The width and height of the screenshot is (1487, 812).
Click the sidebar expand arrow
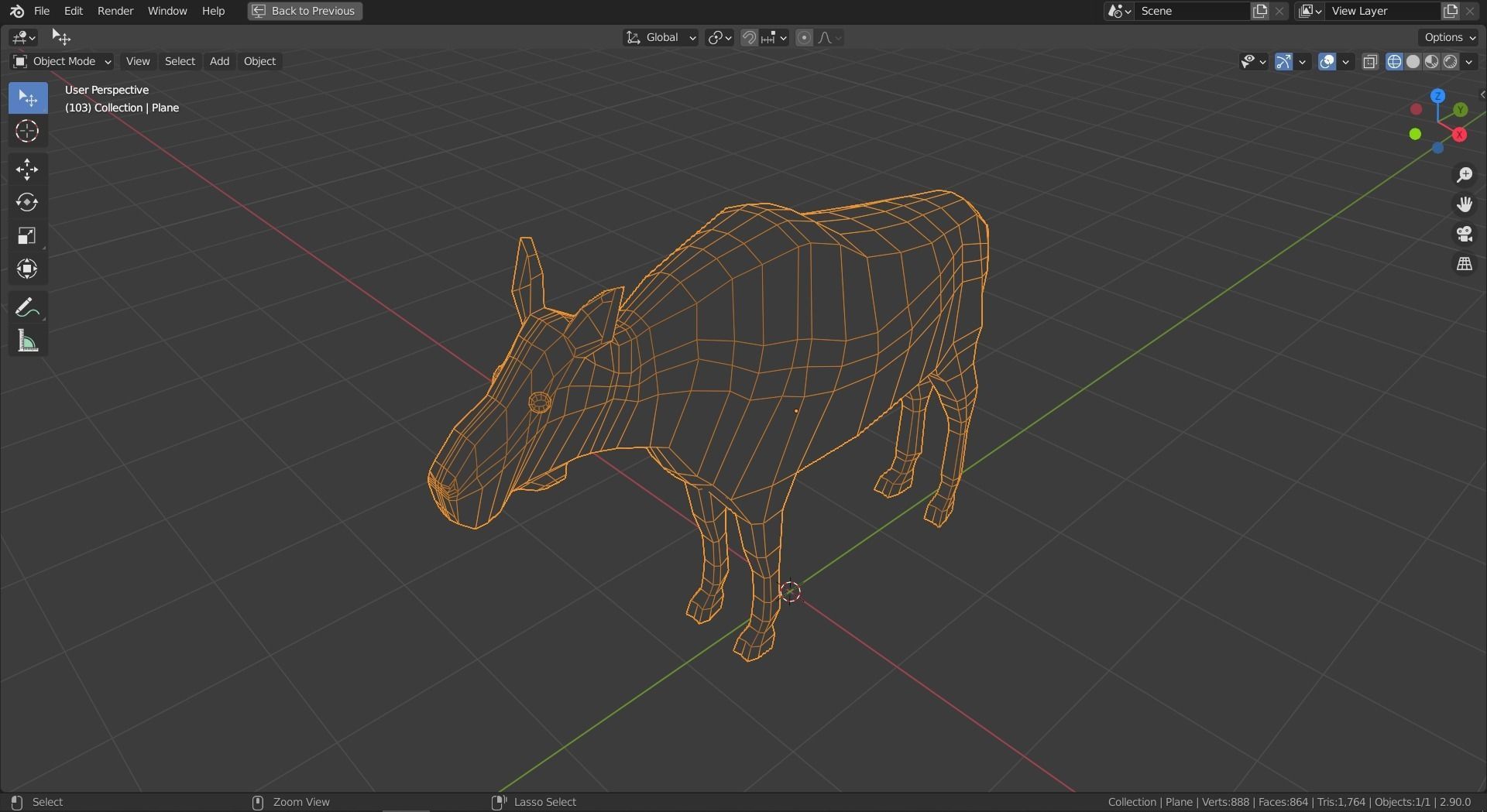coord(1482,94)
